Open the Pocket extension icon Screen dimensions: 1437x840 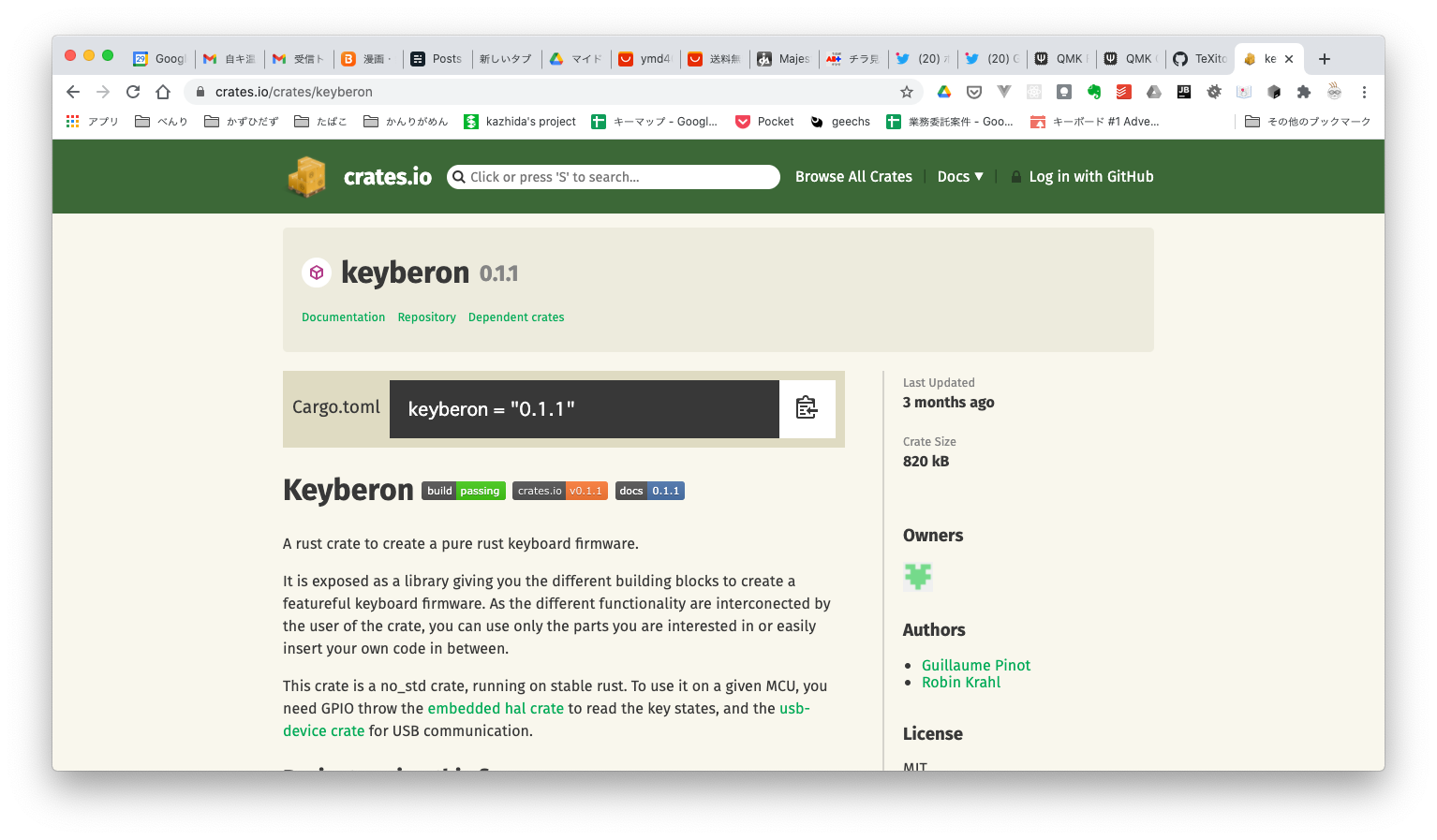pos(973,92)
